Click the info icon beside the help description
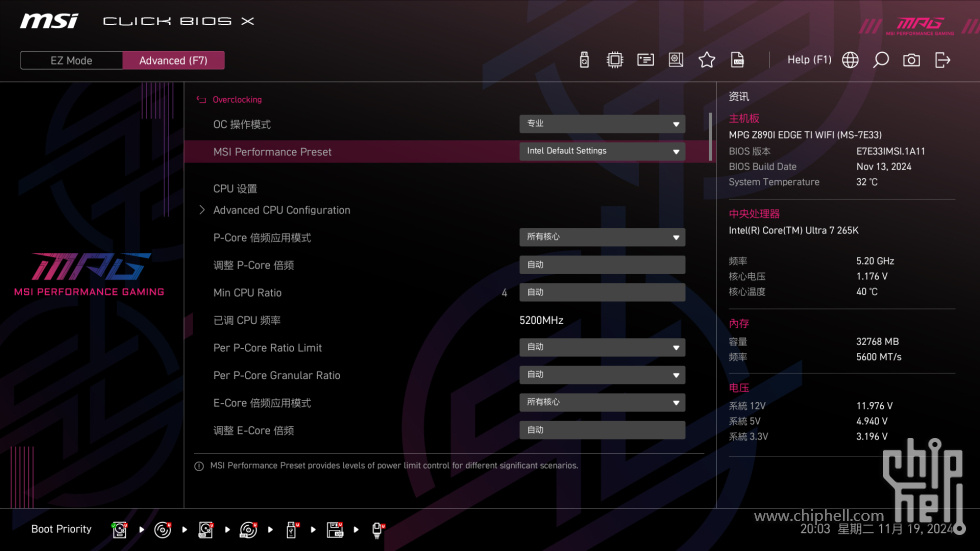Screen dimensions: 980x551 pos(199,466)
